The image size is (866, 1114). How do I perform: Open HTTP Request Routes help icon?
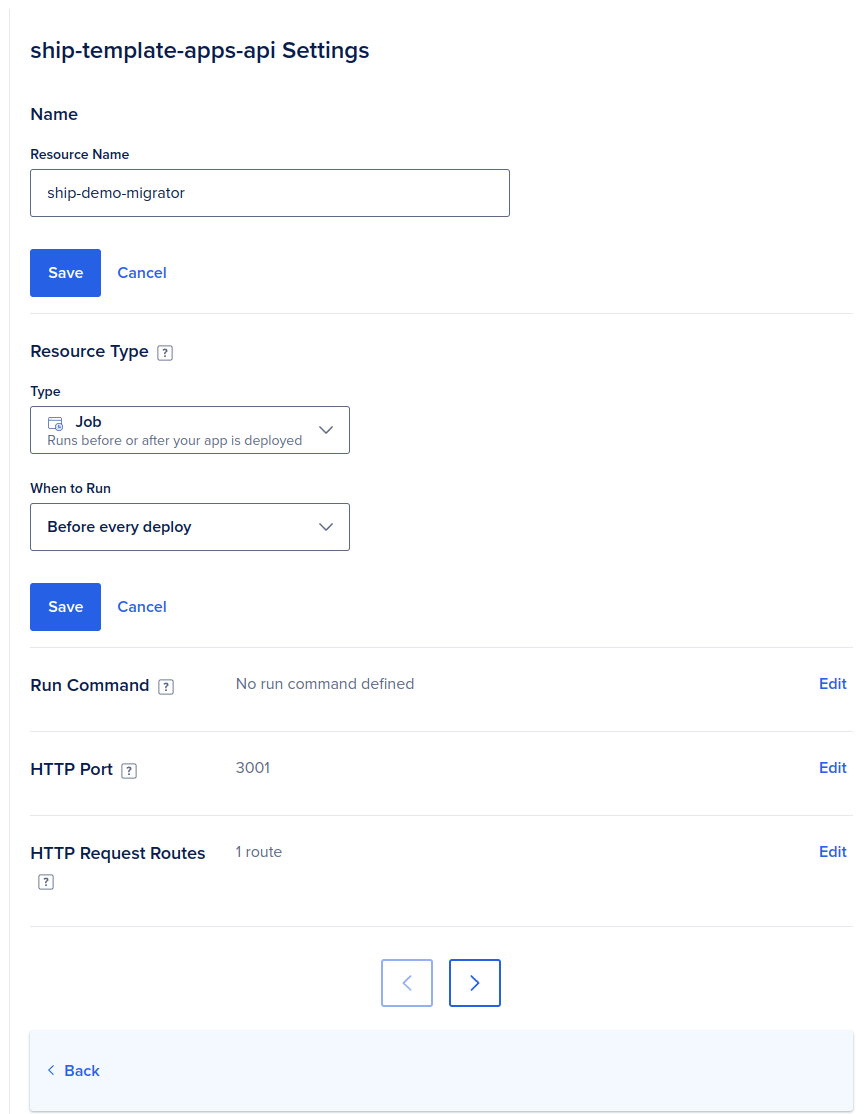45,882
